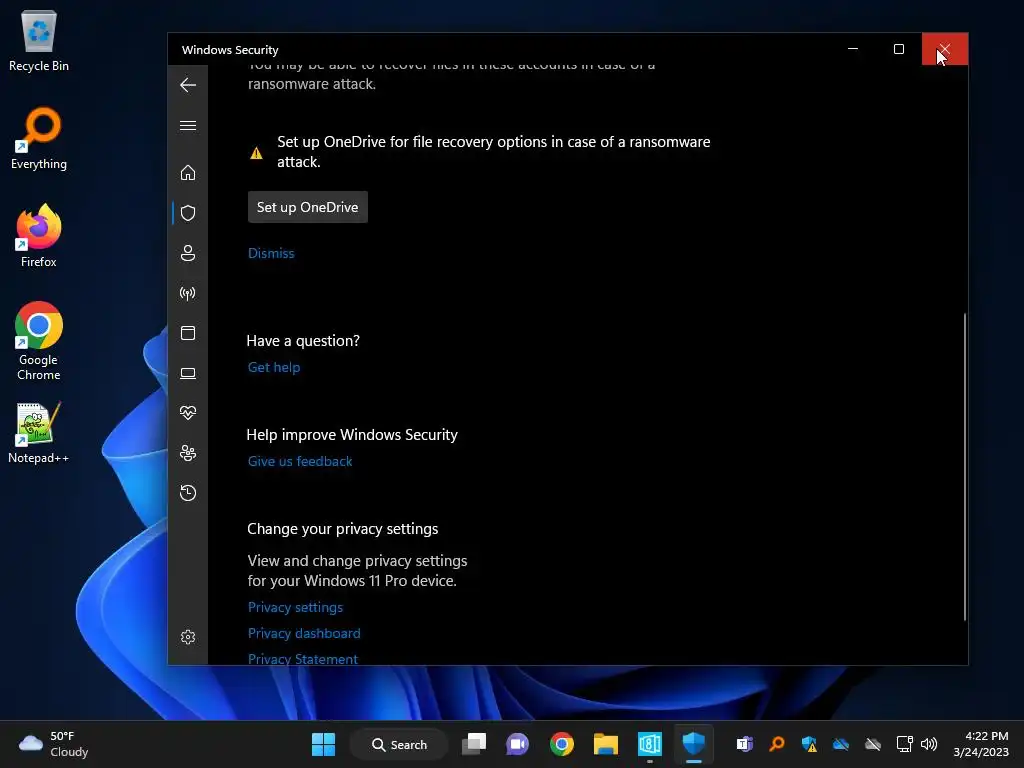Go back with the back arrow
Screen dimensions: 1024x768
pyautogui.click(x=187, y=85)
